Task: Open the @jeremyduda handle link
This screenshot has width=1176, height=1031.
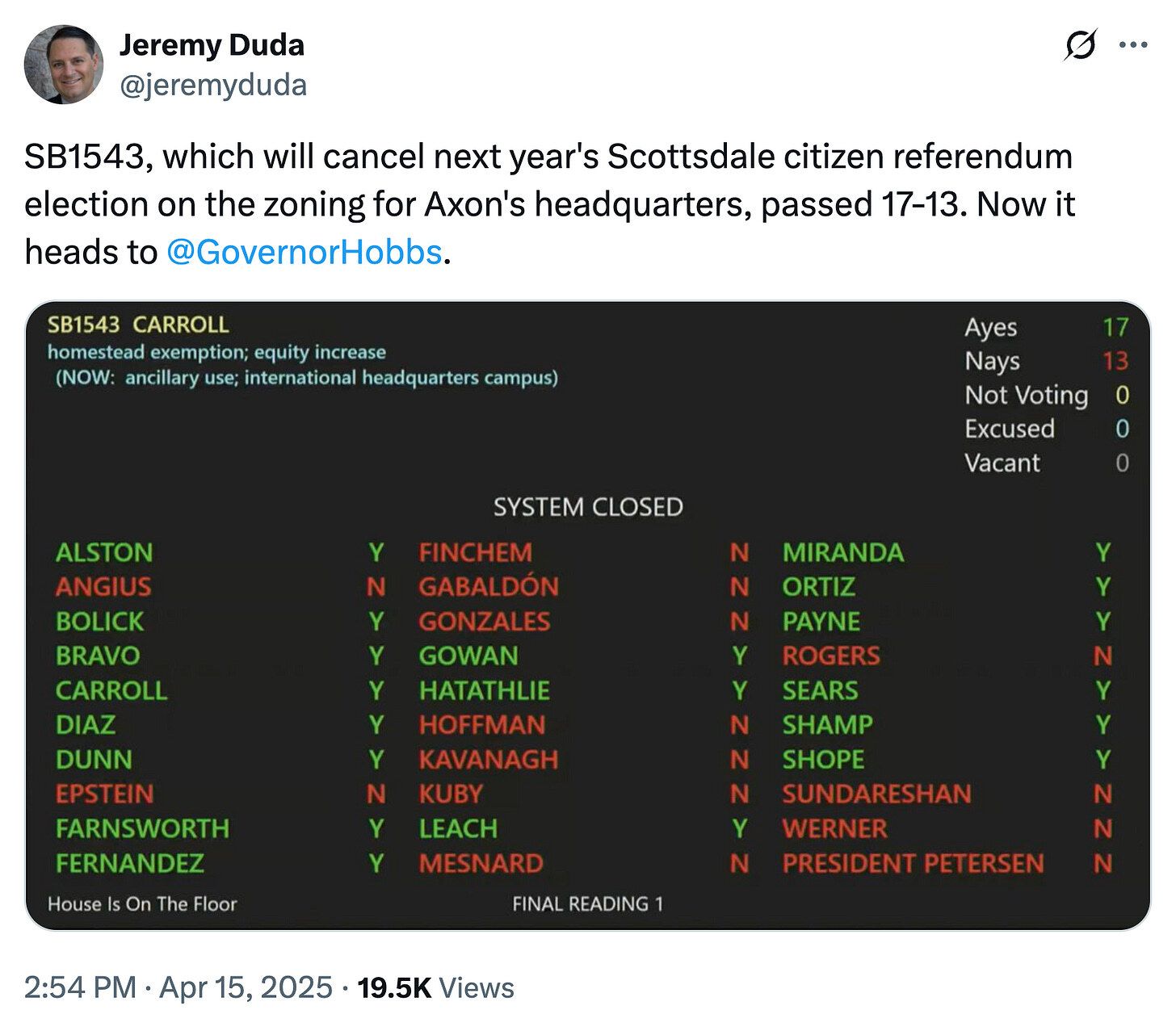Action: pyautogui.click(x=213, y=85)
